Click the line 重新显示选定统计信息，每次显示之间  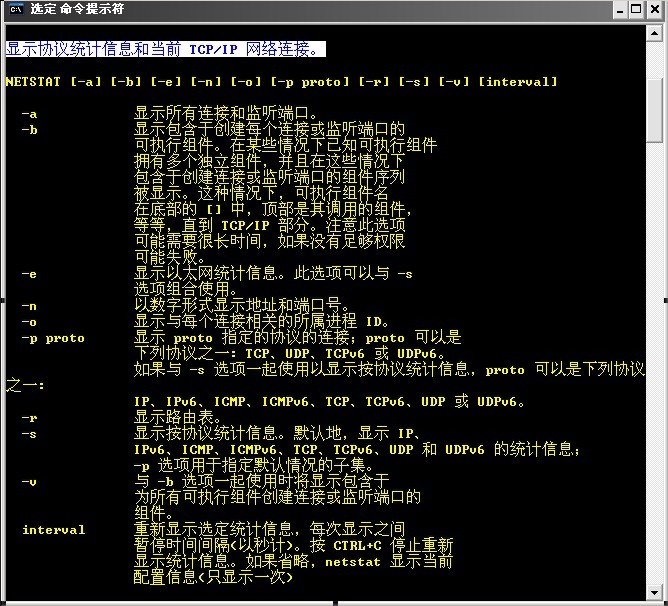tap(269, 529)
